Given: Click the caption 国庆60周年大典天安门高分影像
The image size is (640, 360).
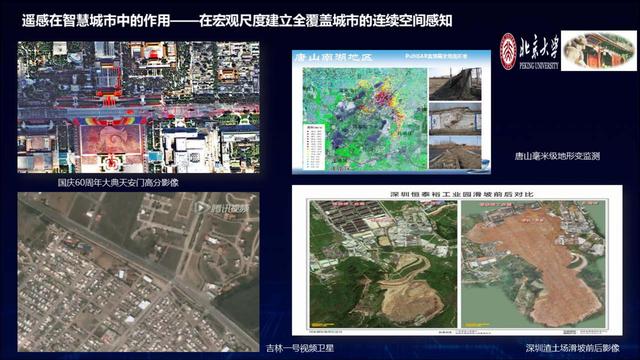Looking at the screenshot, I should (118, 182).
